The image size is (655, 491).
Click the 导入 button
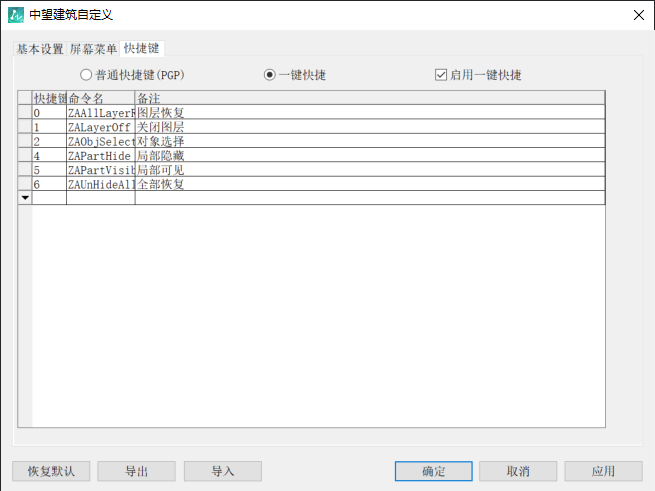tap(223, 471)
